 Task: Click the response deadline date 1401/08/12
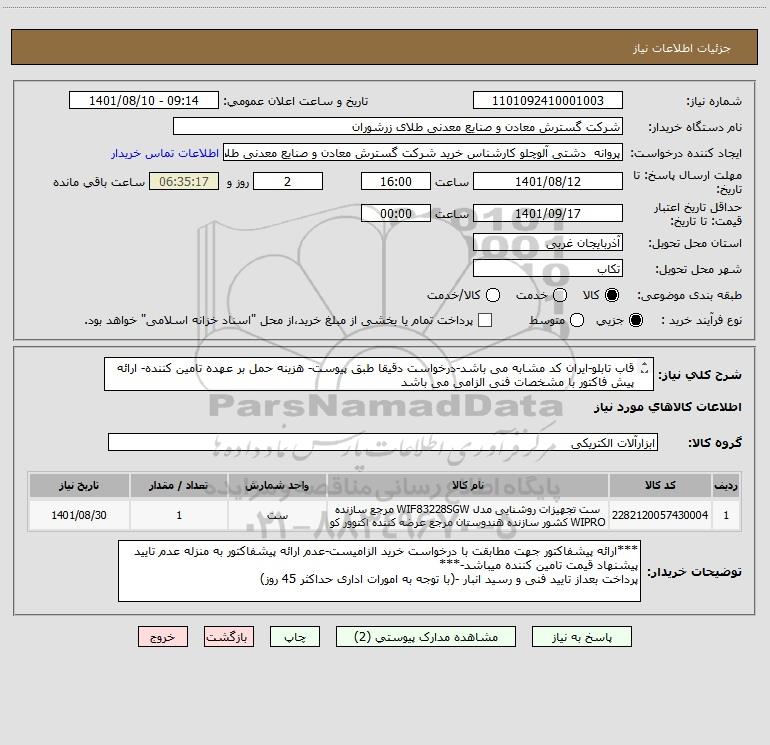click(x=548, y=181)
